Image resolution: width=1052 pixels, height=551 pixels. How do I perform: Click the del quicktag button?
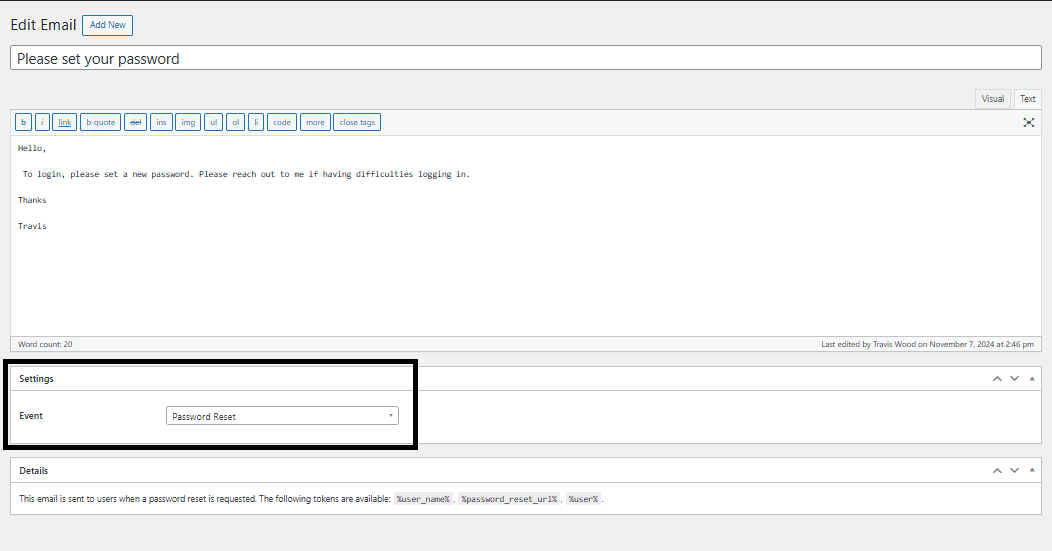click(136, 122)
